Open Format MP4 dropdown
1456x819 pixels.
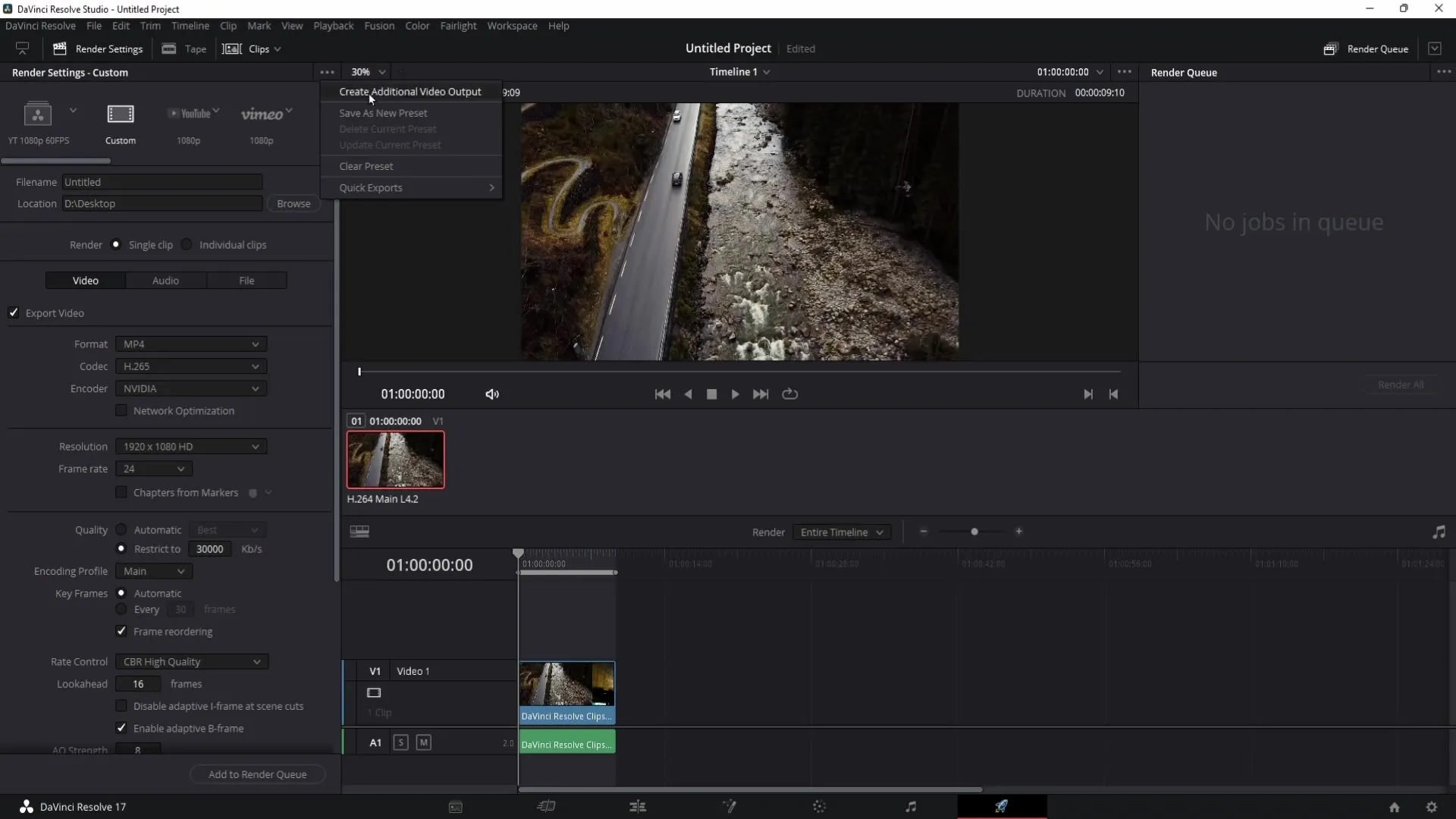click(191, 344)
